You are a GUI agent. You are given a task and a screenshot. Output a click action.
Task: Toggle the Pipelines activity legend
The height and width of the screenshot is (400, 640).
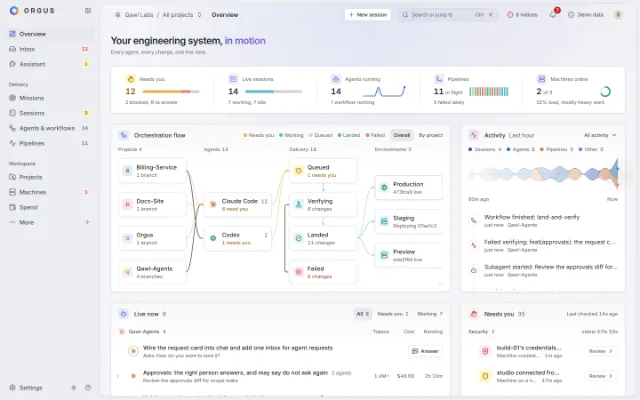point(557,149)
